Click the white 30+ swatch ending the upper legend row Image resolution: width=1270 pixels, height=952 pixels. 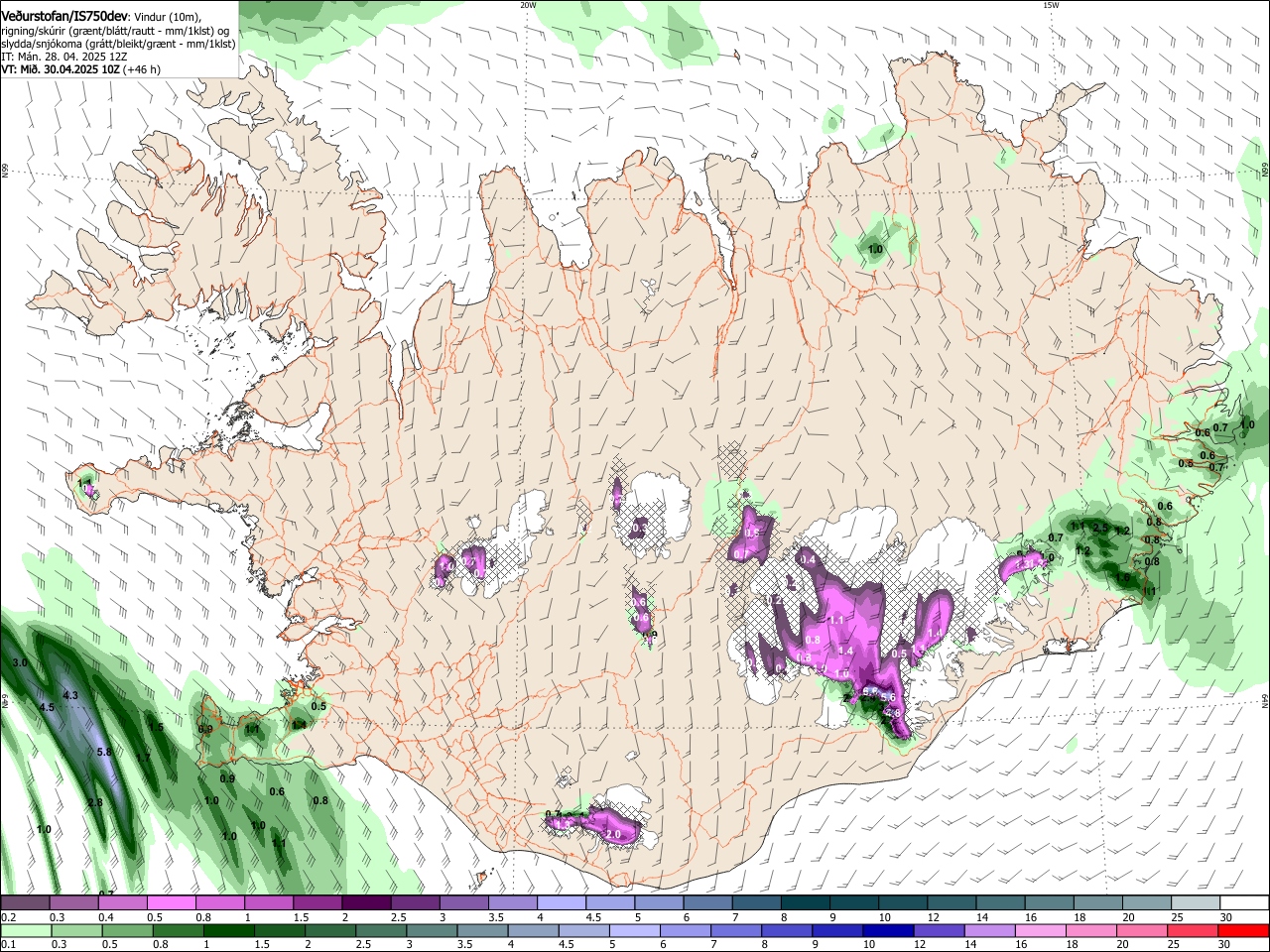tap(1243, 903)
